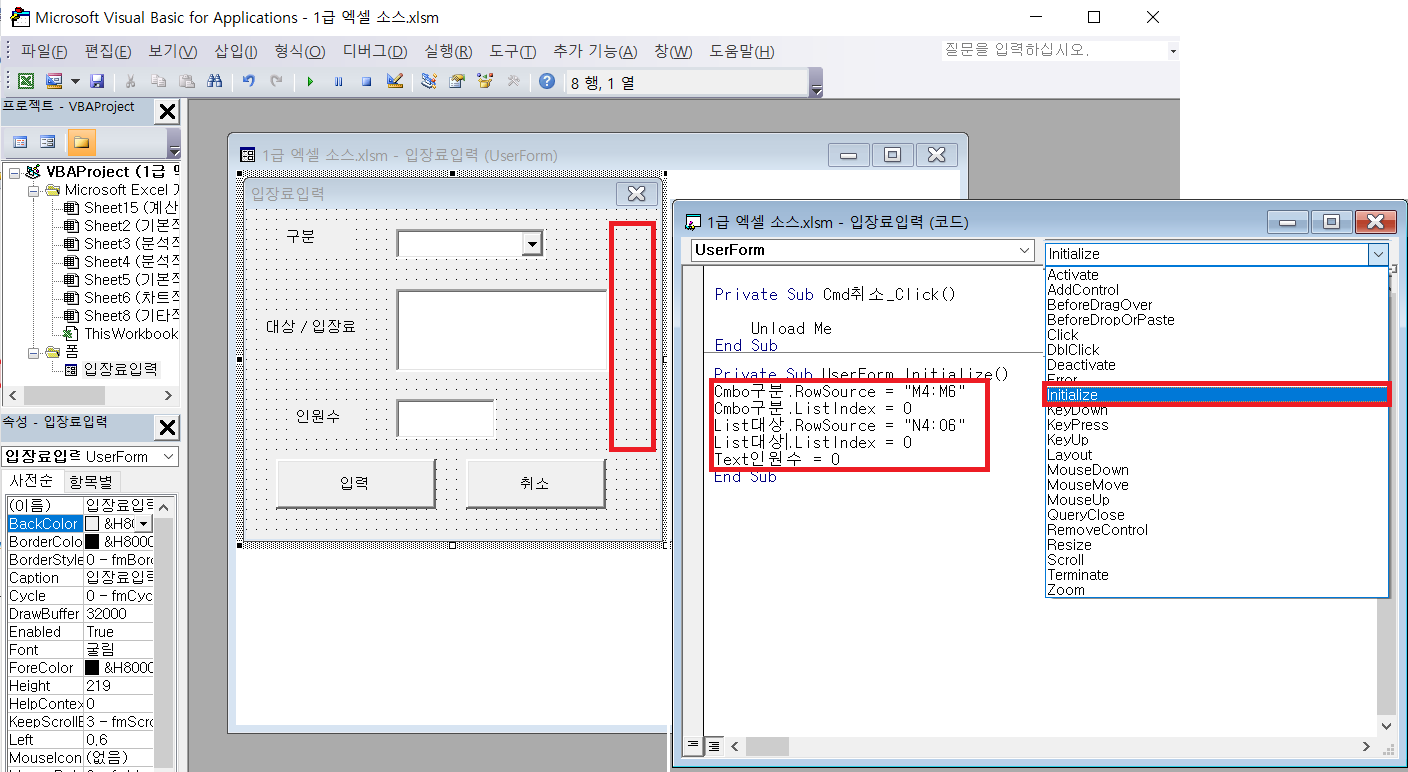The height and width of the screenshot is (772, 1408).
Task: Select ThisWorkbook in the project tree
Action: [x=130, y=334]
